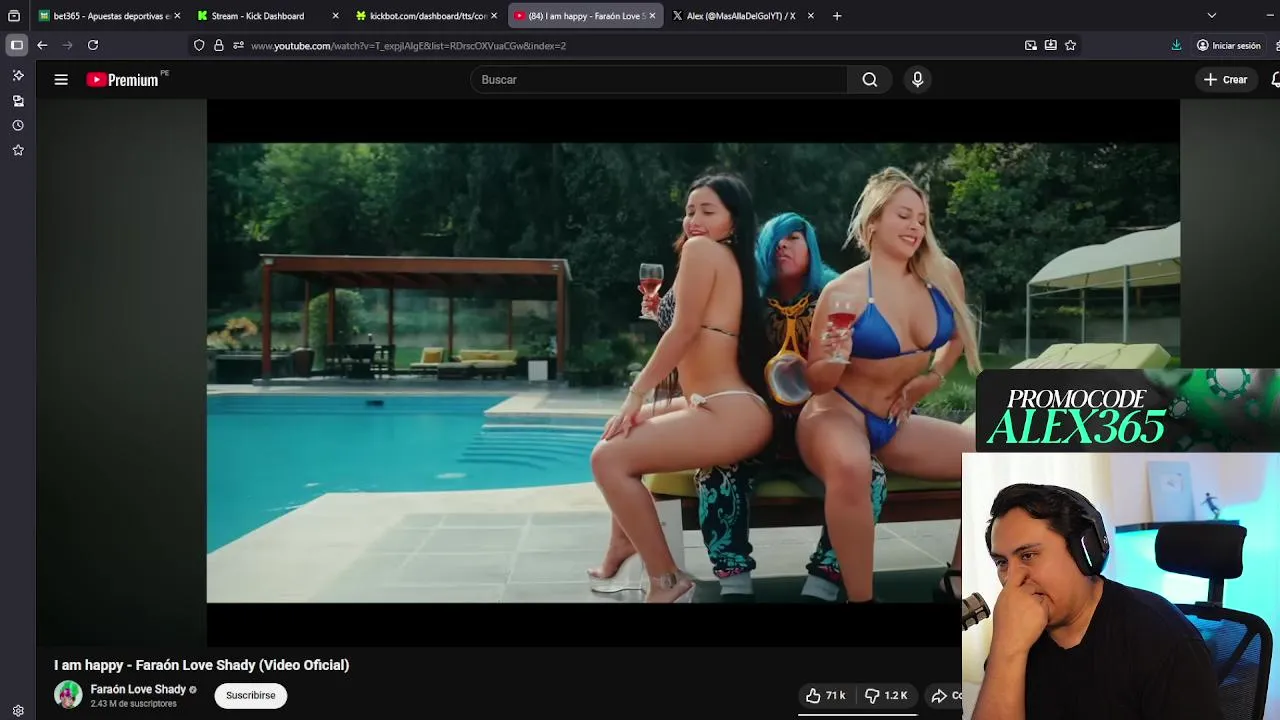Close the I am happy YouTube tab

click(x=652, y=16)
